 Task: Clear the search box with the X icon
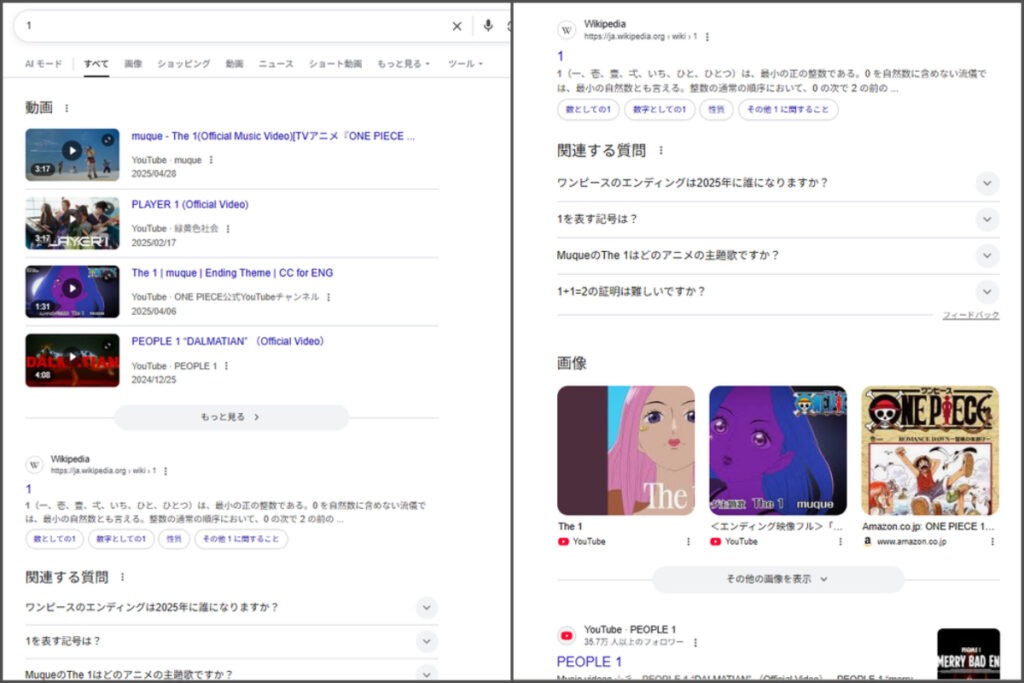457,26
